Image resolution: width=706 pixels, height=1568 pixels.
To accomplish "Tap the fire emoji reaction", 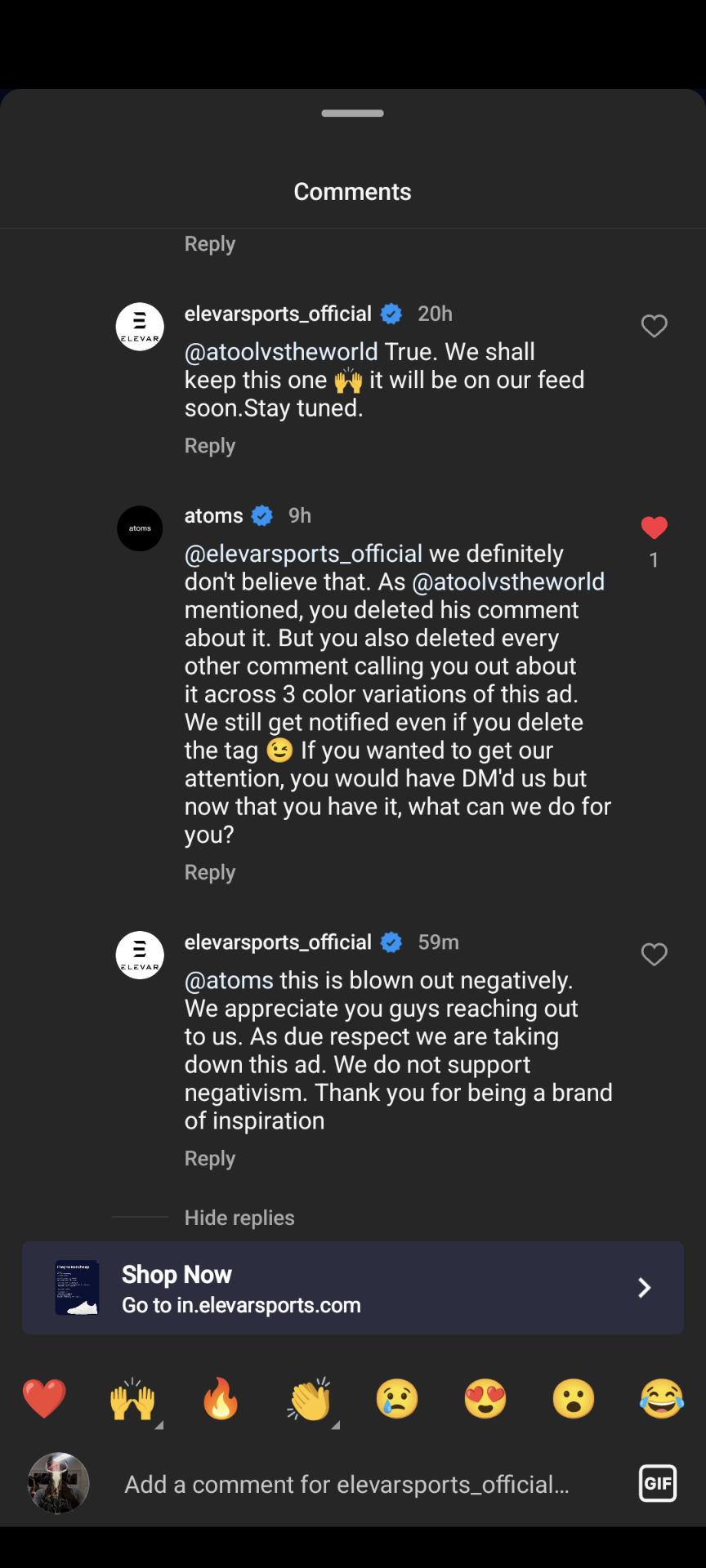I will coord(221,1398).
